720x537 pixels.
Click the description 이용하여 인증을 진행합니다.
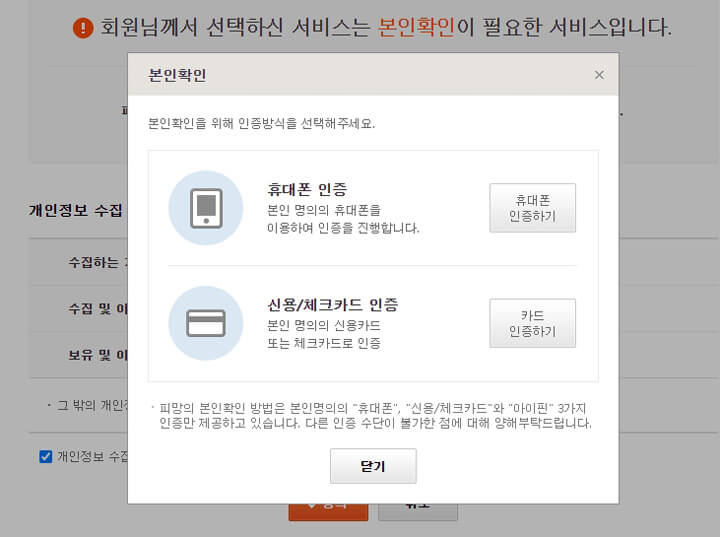[x=343, y=228]
